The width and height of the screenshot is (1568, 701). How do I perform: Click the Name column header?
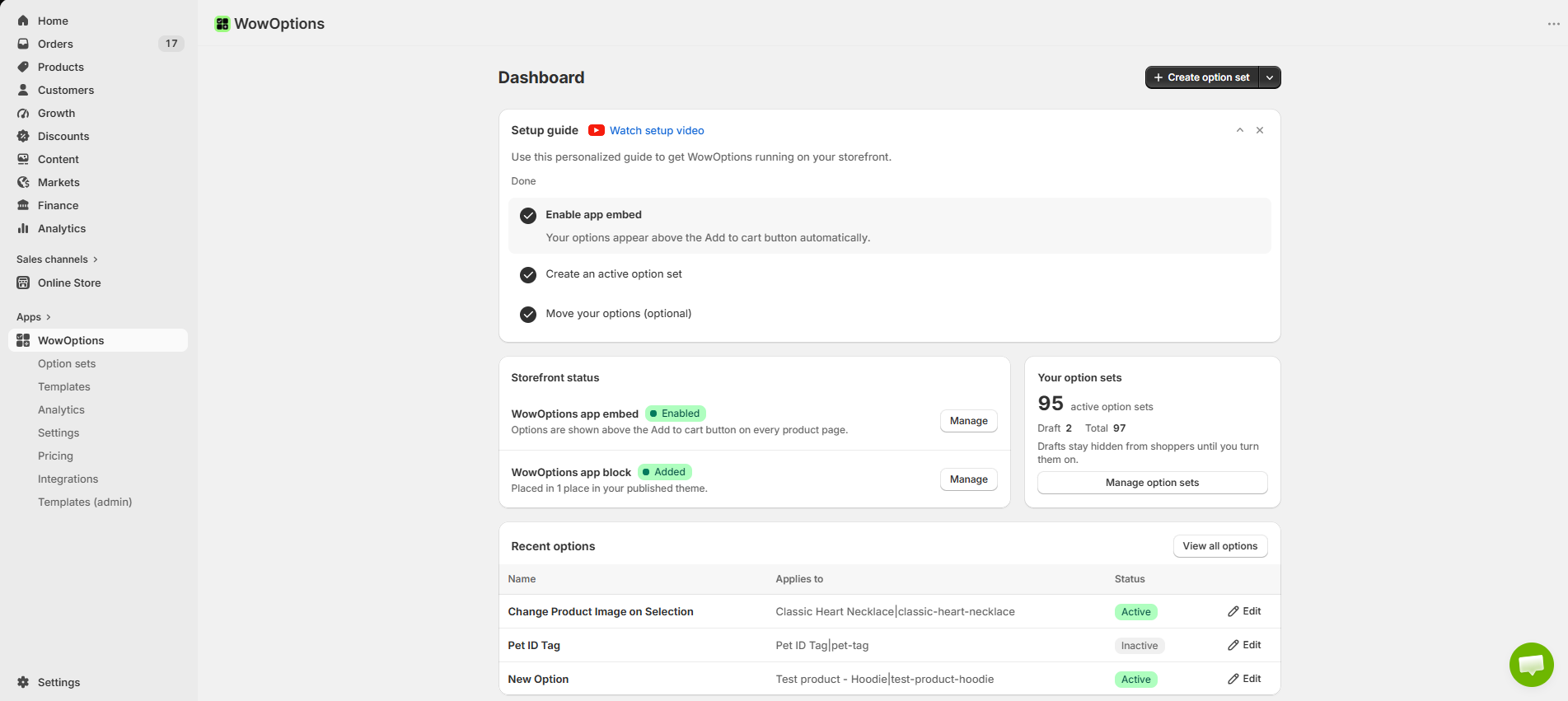(x=522, y=579)
